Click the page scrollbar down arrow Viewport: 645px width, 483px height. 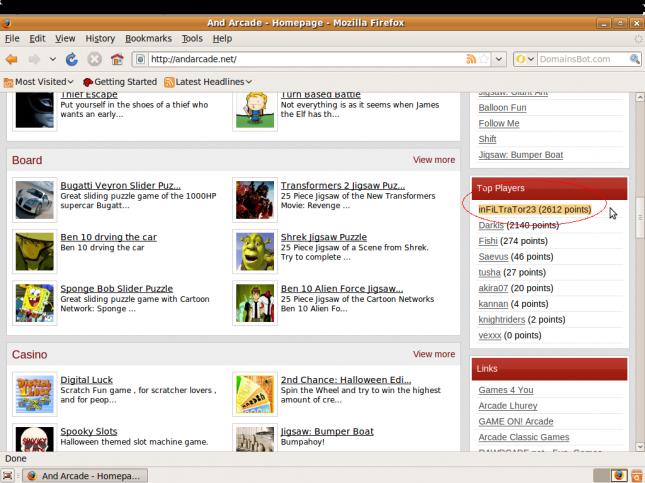coord(640,446)
